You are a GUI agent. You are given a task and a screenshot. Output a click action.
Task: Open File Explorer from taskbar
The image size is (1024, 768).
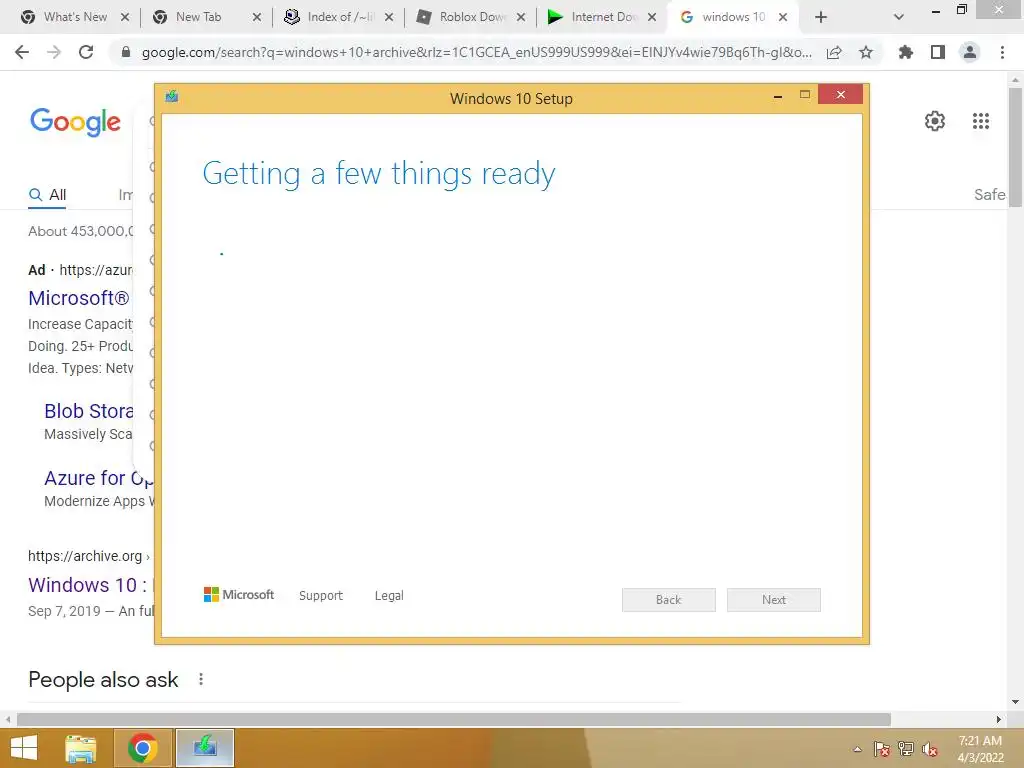pos(81,748)
